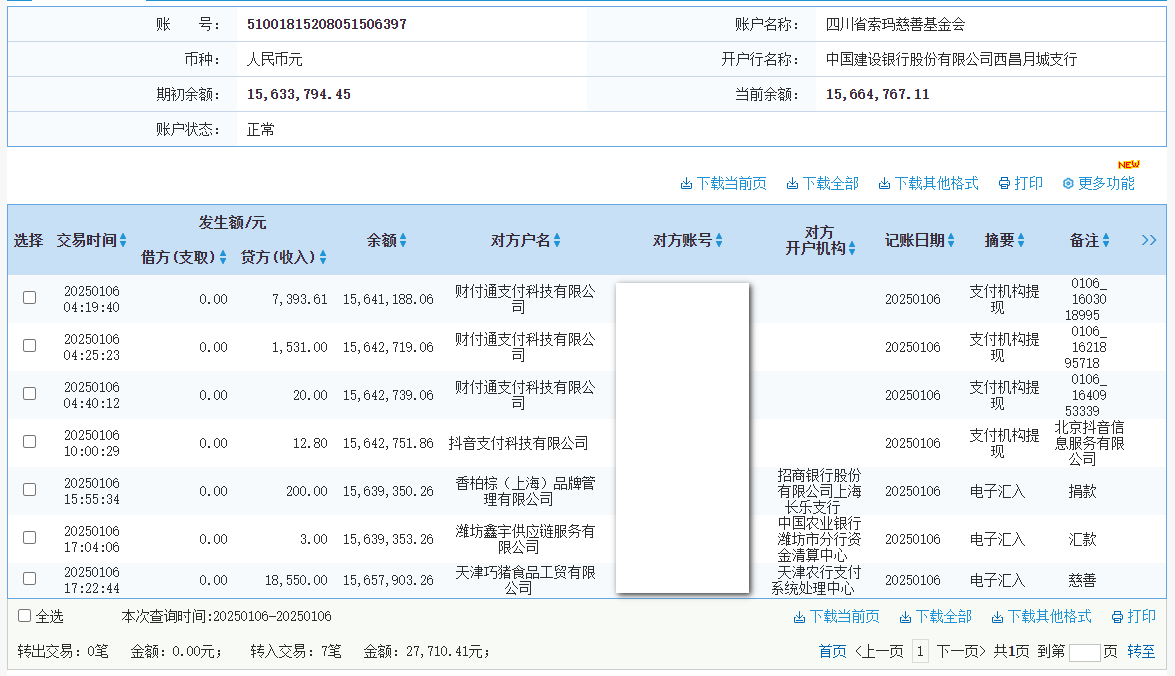
Task: Sort by 余额 column arrows
Action: coord(403,241)
